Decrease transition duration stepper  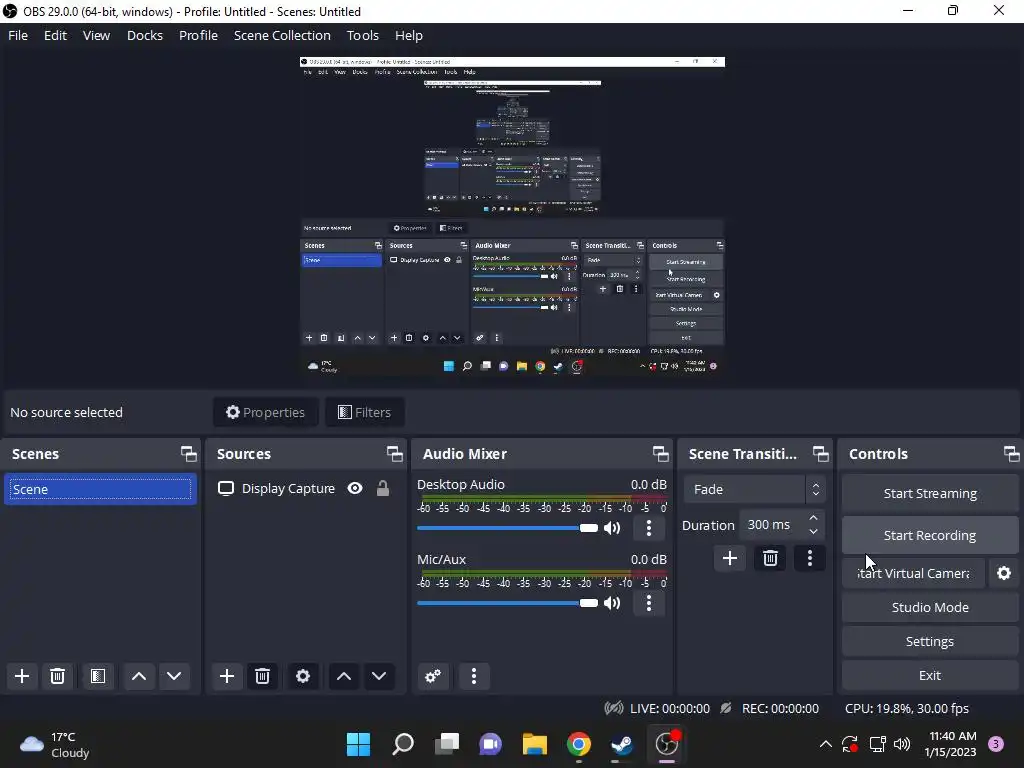click(x=813, y=532)
